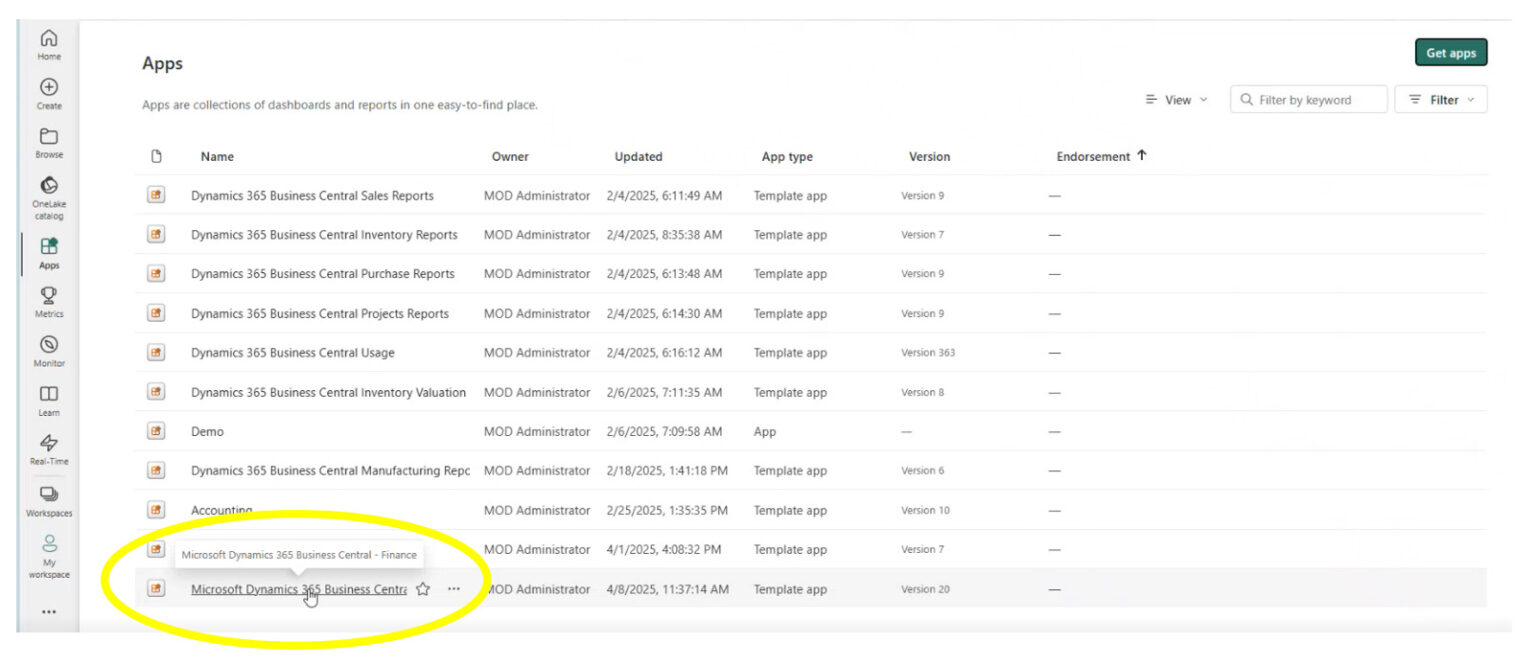The width and height of the screenshot is (1536, 666).
Task: Open the Microsoft Dynamics 365 Business Central app link
Action: pos(299,589)
